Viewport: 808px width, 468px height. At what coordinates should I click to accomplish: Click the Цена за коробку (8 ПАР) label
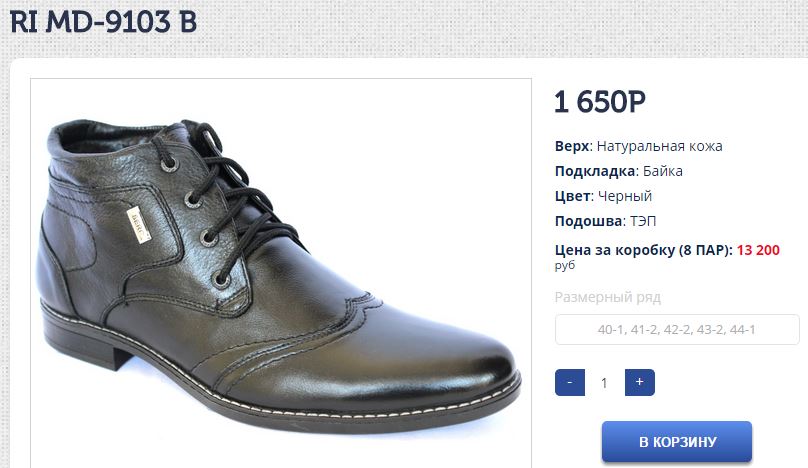pyautogui.click(x=643, y=250)
